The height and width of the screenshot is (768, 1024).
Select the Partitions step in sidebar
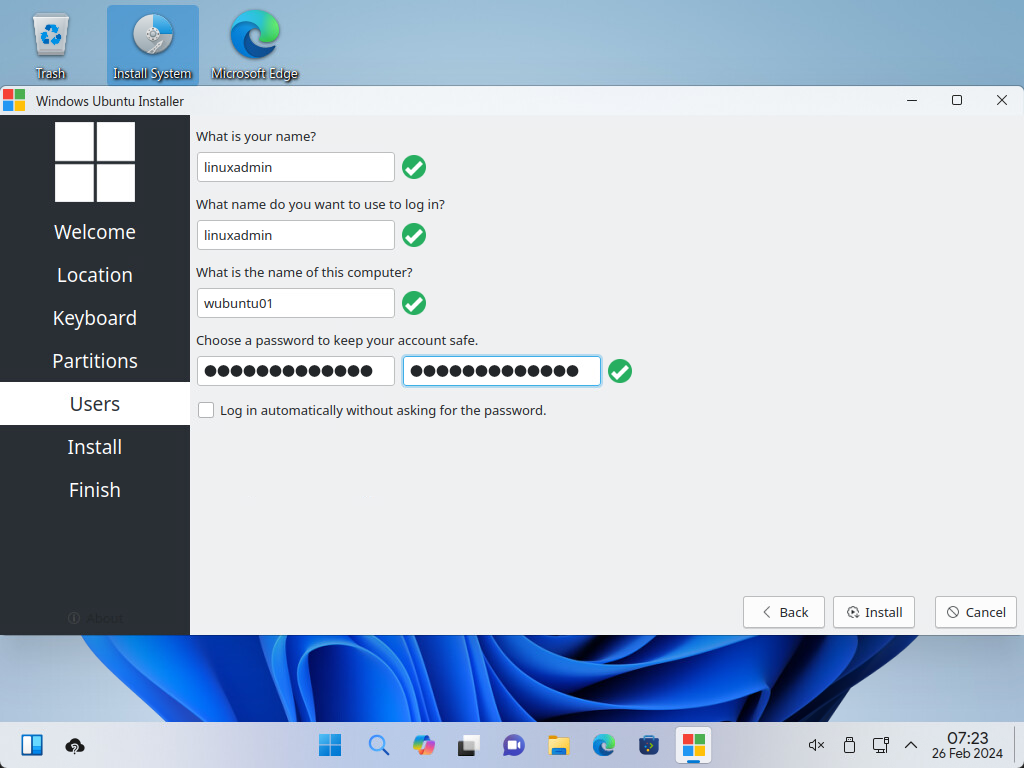point(95,361)
